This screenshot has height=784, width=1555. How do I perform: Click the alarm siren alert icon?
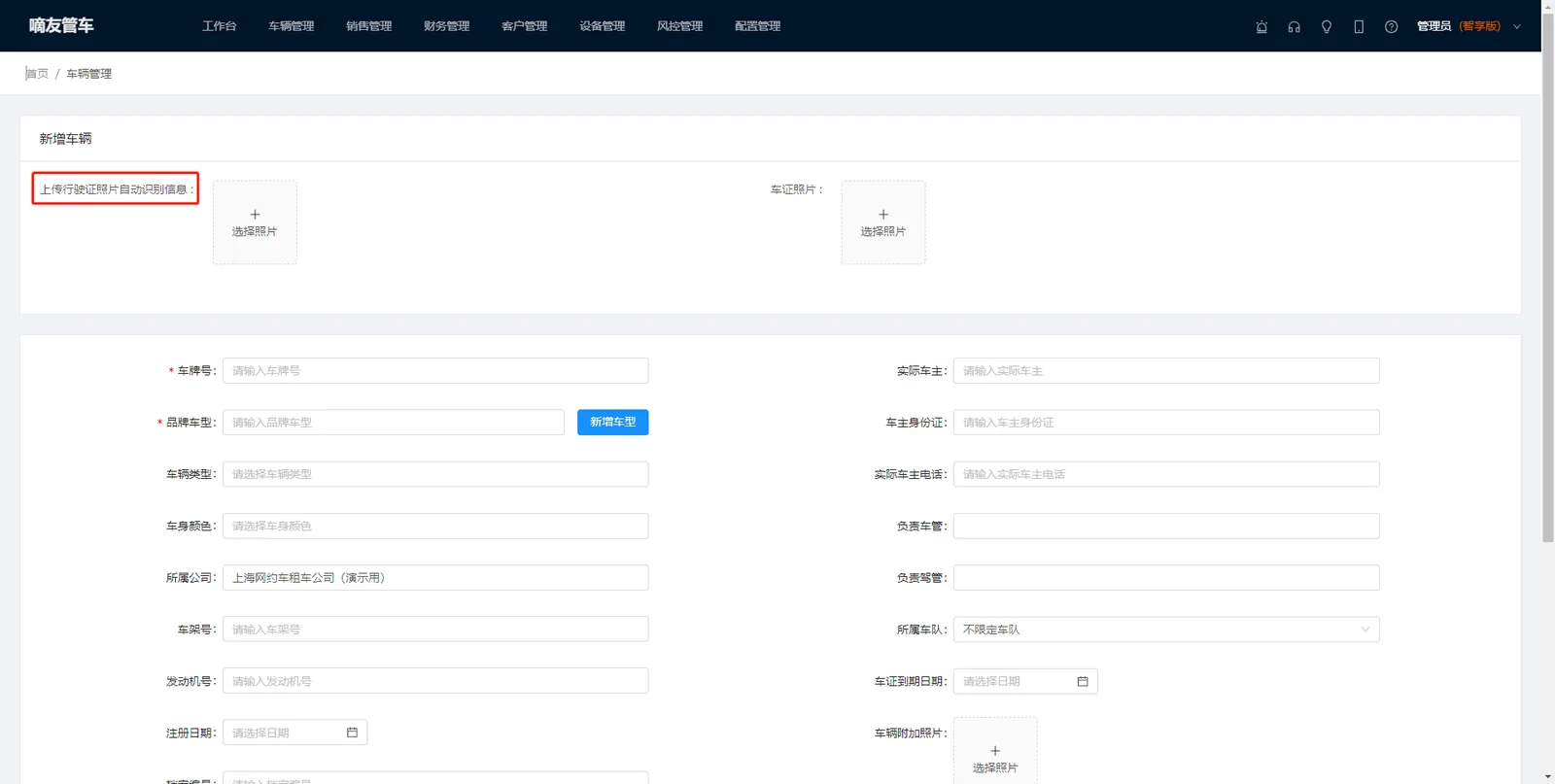tap(1261, 27)
